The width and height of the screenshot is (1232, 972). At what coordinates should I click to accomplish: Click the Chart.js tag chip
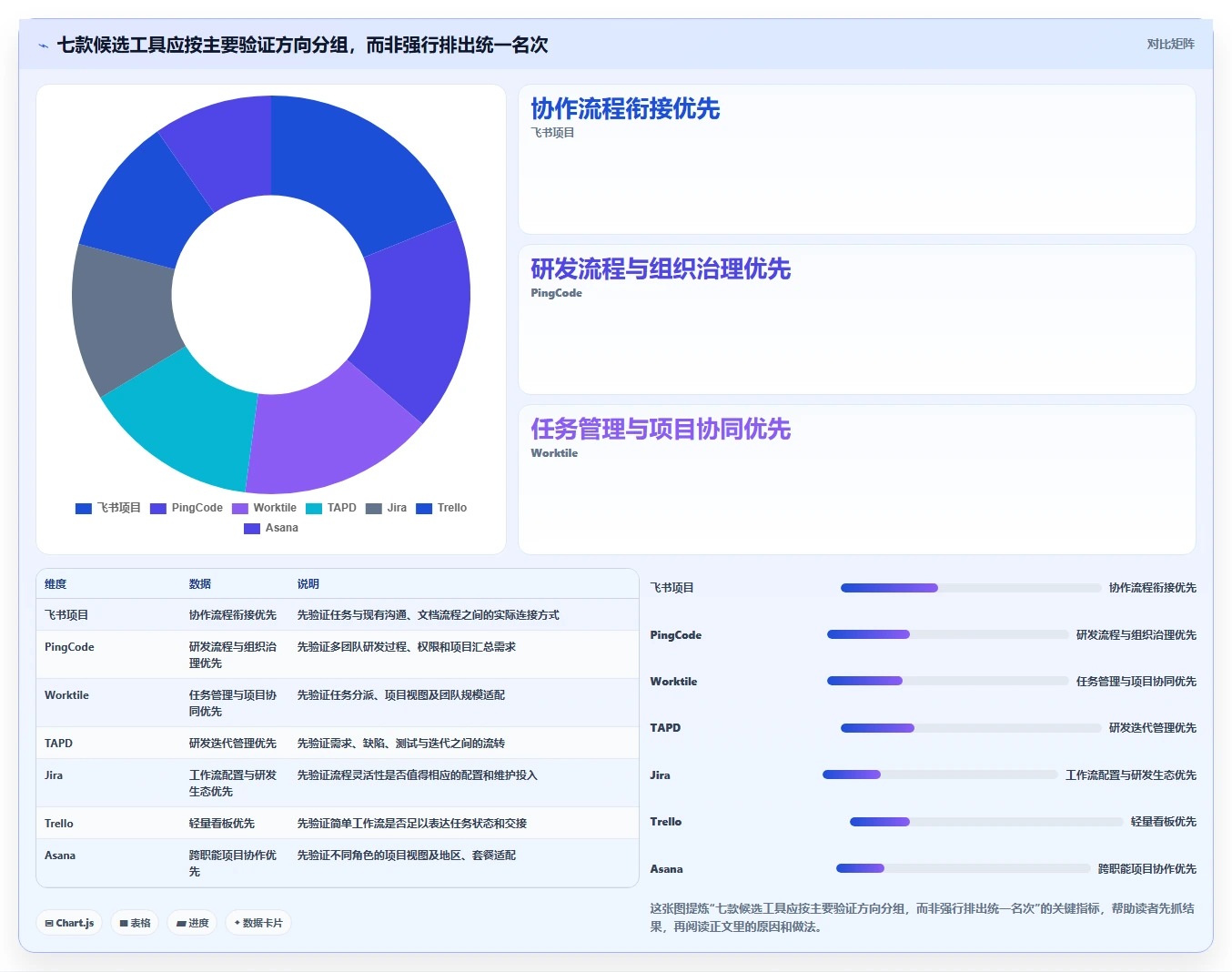click(x=69, y=923)
